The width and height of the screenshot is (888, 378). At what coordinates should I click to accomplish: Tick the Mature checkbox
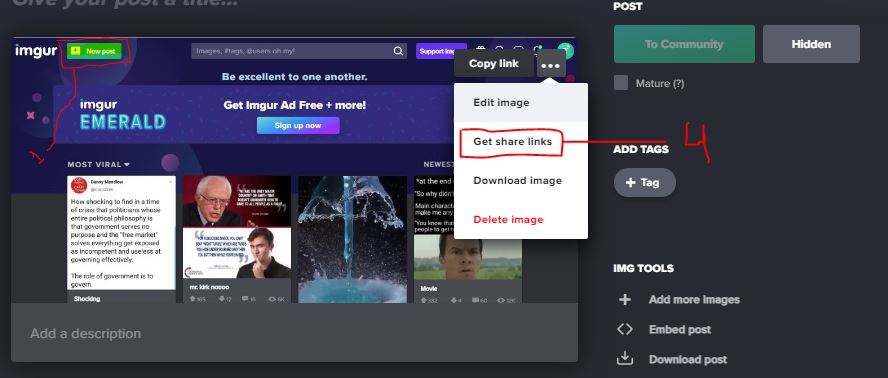621,83
